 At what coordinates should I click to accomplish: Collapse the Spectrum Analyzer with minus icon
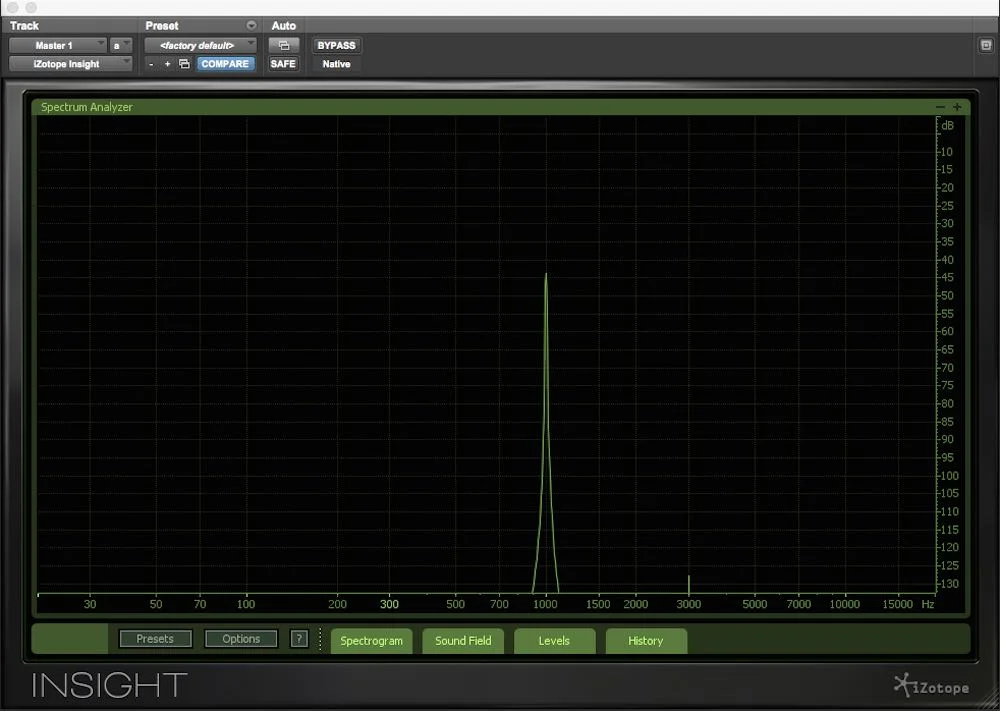click(x=940, y=107)
